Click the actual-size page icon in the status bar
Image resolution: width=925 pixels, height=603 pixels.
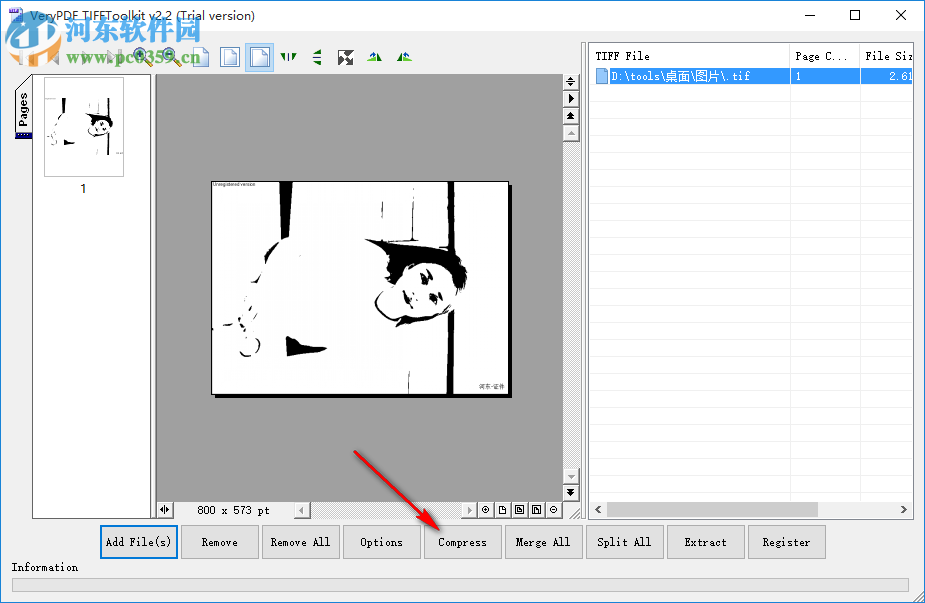pyautogui.click(x=502, y=510)
